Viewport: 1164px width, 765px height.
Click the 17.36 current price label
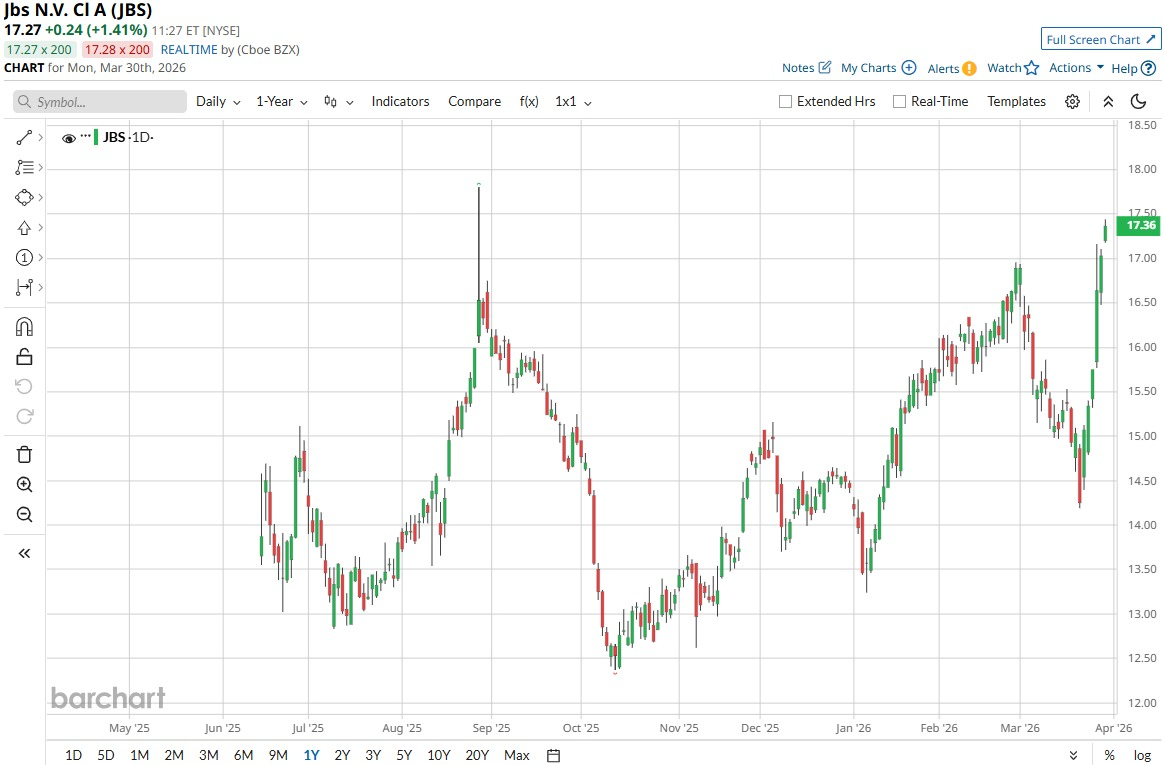click(1139, 225)
